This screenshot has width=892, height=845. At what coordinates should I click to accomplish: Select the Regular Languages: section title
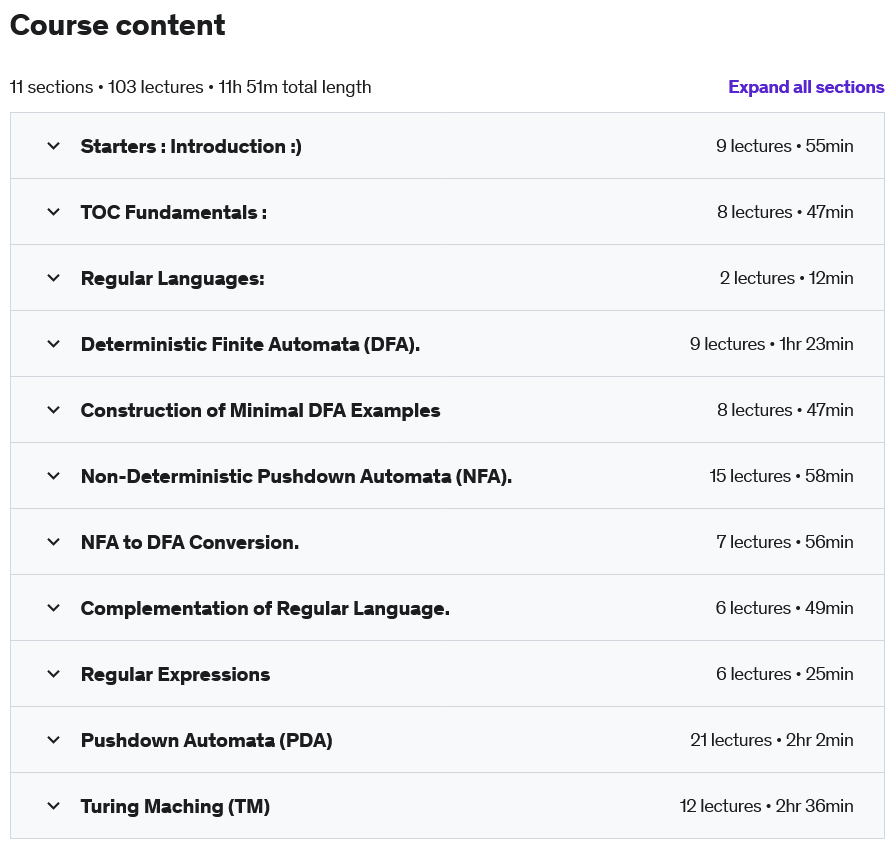pos(172,278)
